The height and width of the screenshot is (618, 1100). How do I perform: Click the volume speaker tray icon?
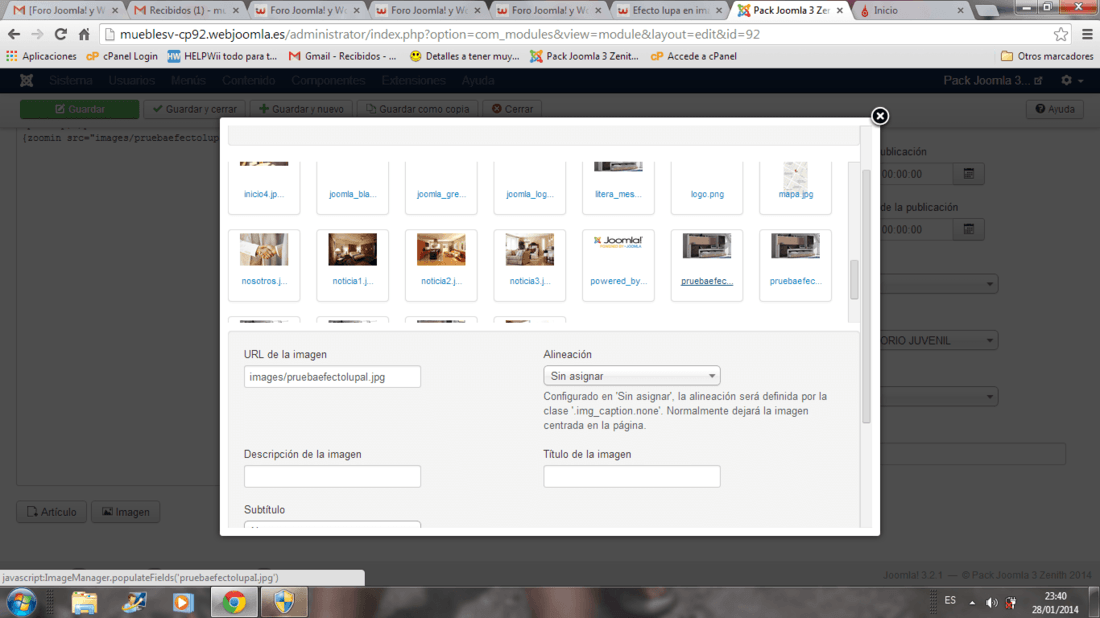point(991,603)
